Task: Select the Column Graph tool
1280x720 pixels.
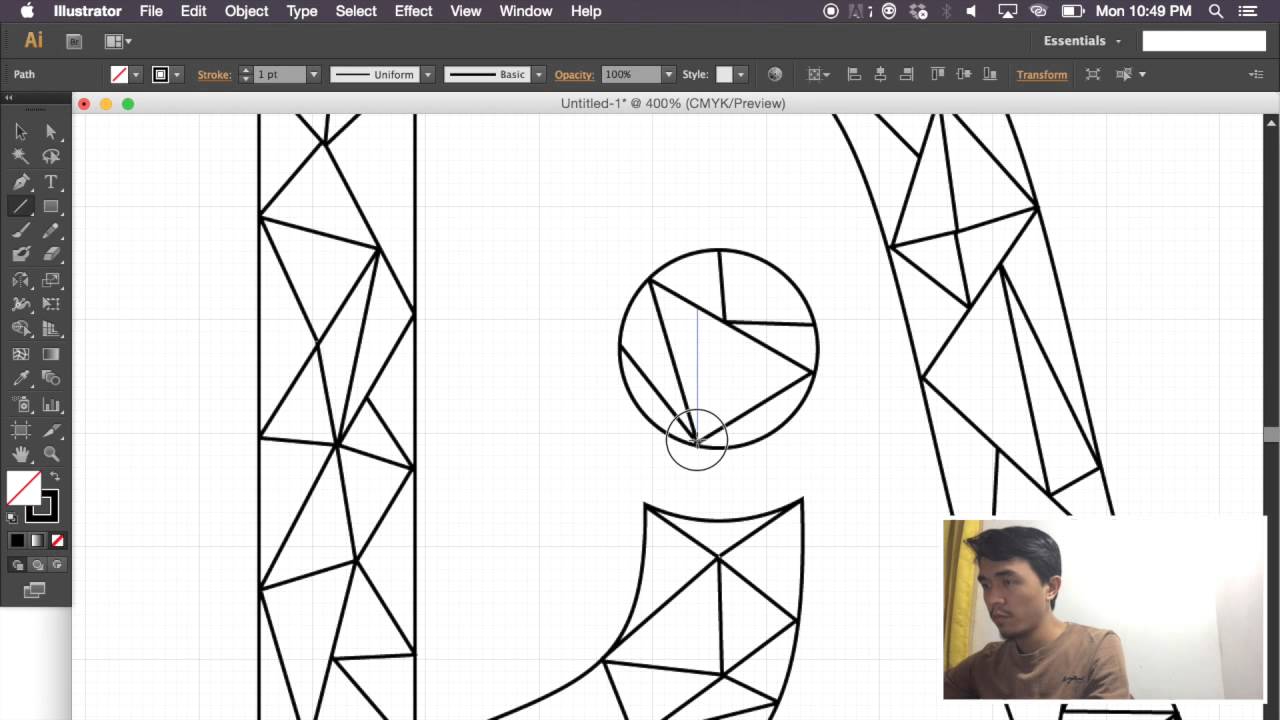Action: [x=51, y=404]
